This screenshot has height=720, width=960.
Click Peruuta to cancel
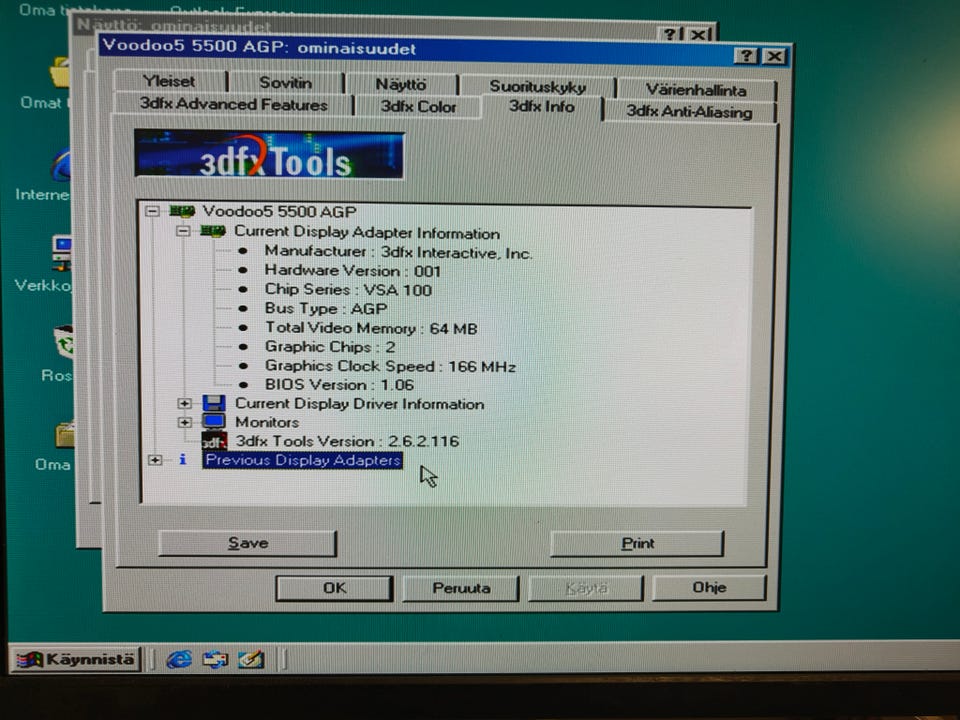tap(461, 588)
